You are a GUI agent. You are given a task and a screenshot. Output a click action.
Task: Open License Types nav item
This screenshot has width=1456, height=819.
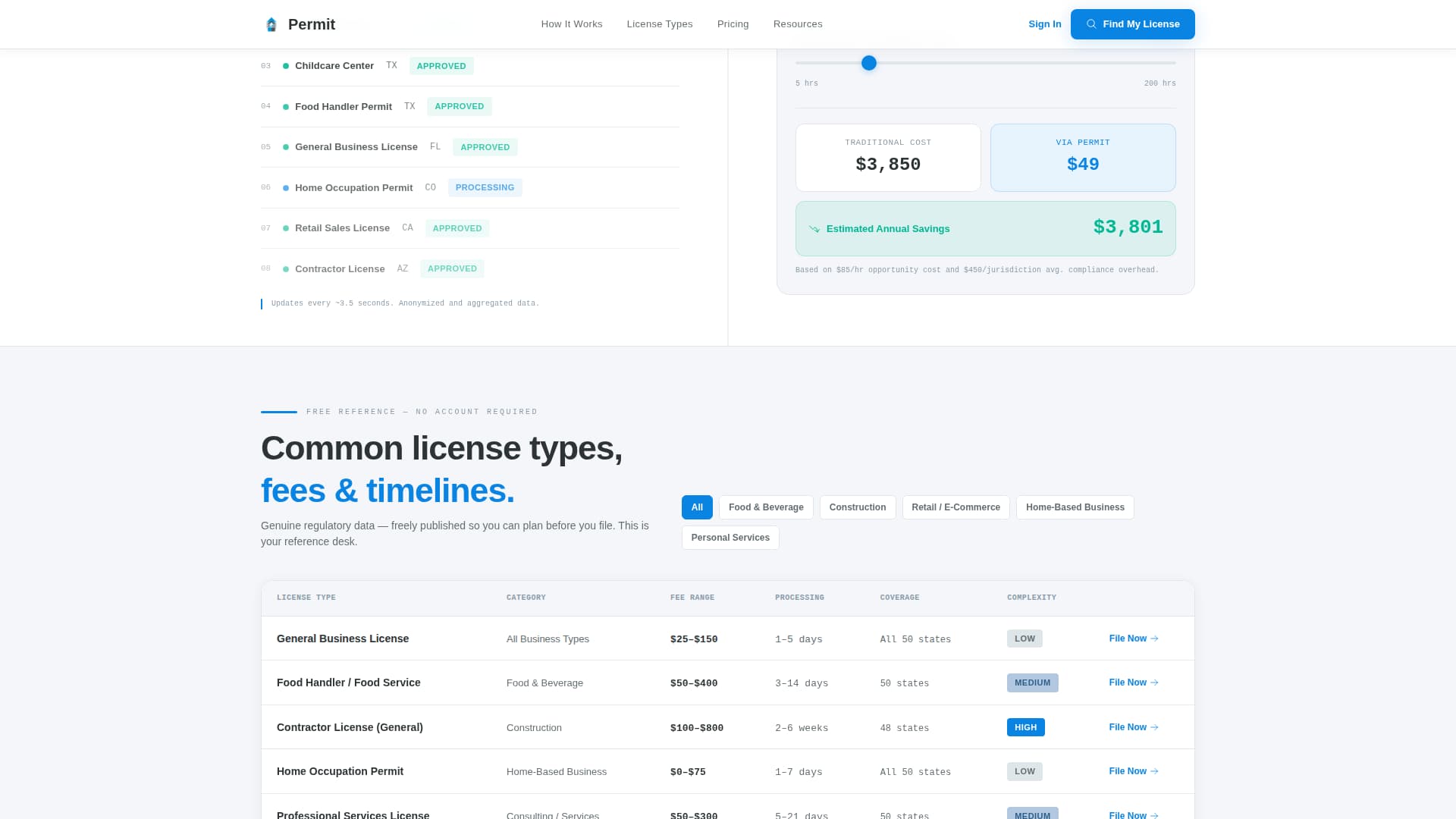click(660, 24)
